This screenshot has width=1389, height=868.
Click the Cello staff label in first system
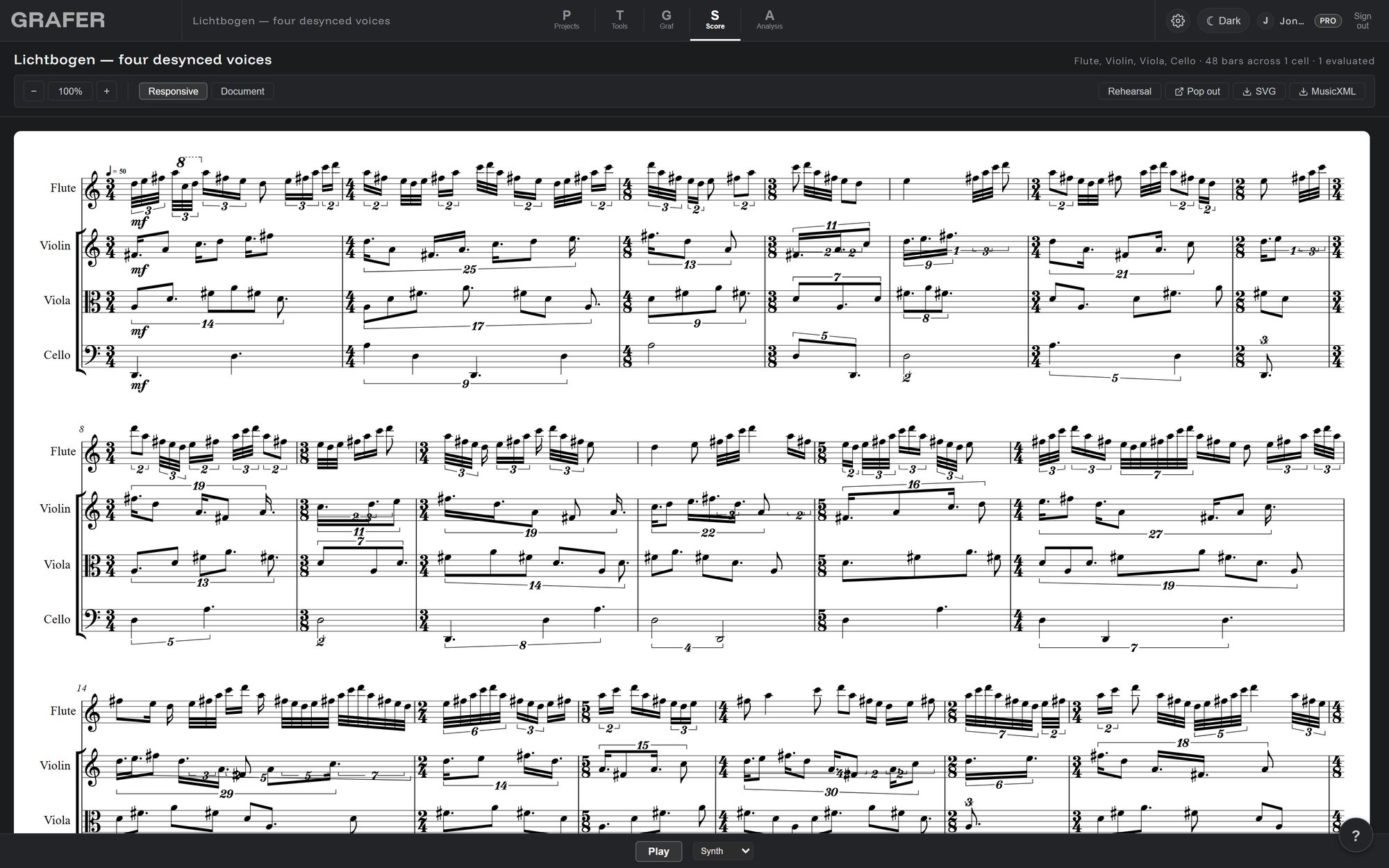tap(57, 355)
